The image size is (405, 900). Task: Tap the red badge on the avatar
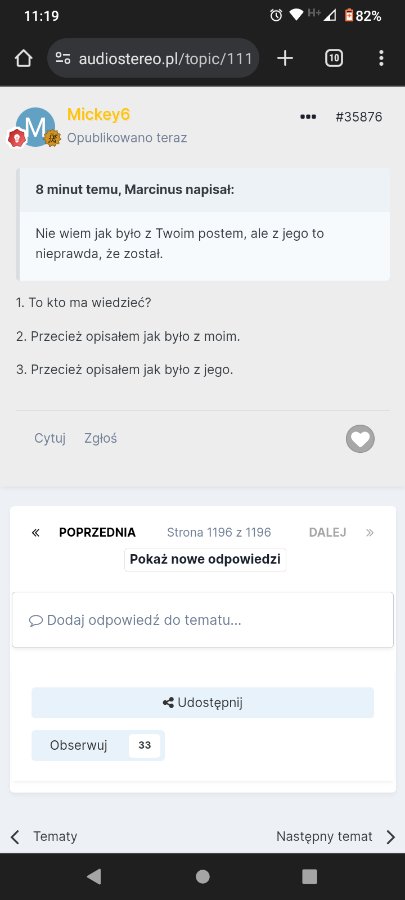[x=16, y=138]
